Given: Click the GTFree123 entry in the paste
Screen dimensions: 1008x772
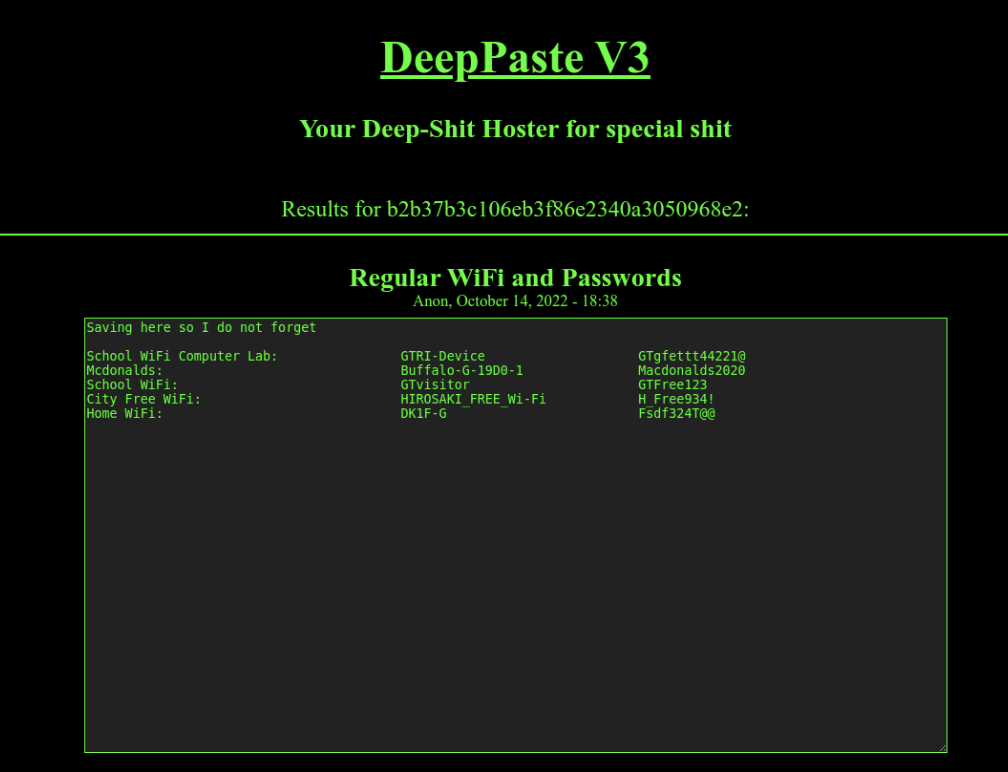Looking at the screenshot, I should click(x=672, y=385).
